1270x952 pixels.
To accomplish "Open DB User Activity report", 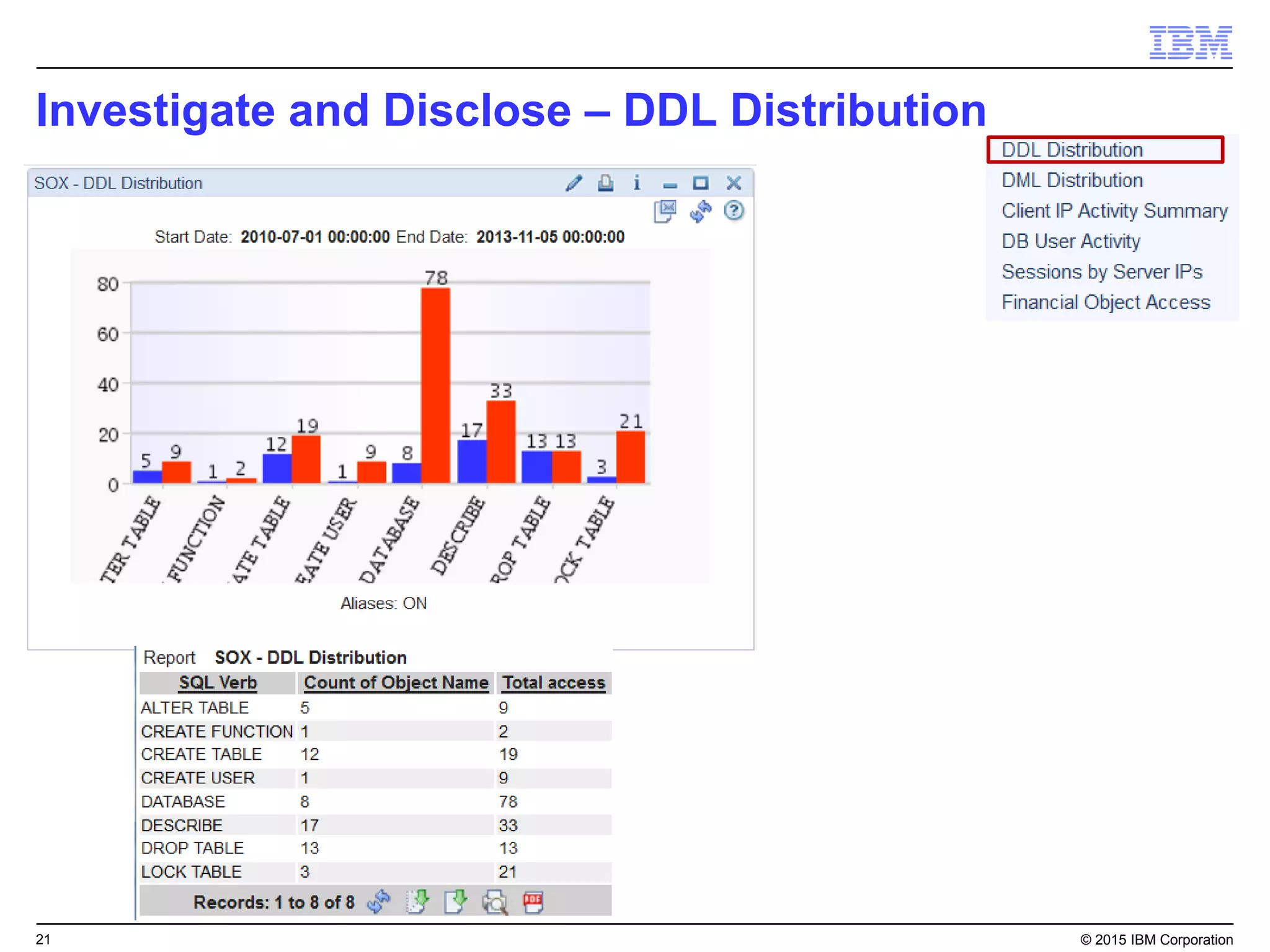I will pos(1071,241).
